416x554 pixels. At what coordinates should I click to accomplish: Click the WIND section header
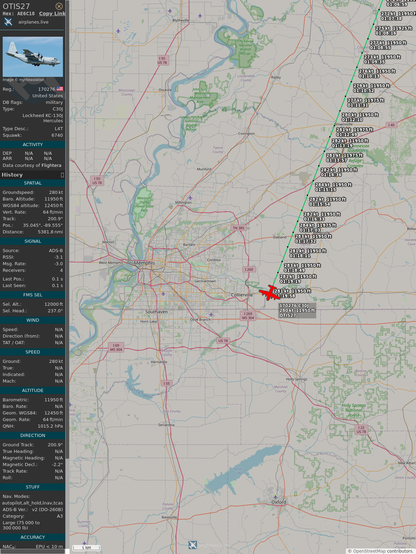33,320
